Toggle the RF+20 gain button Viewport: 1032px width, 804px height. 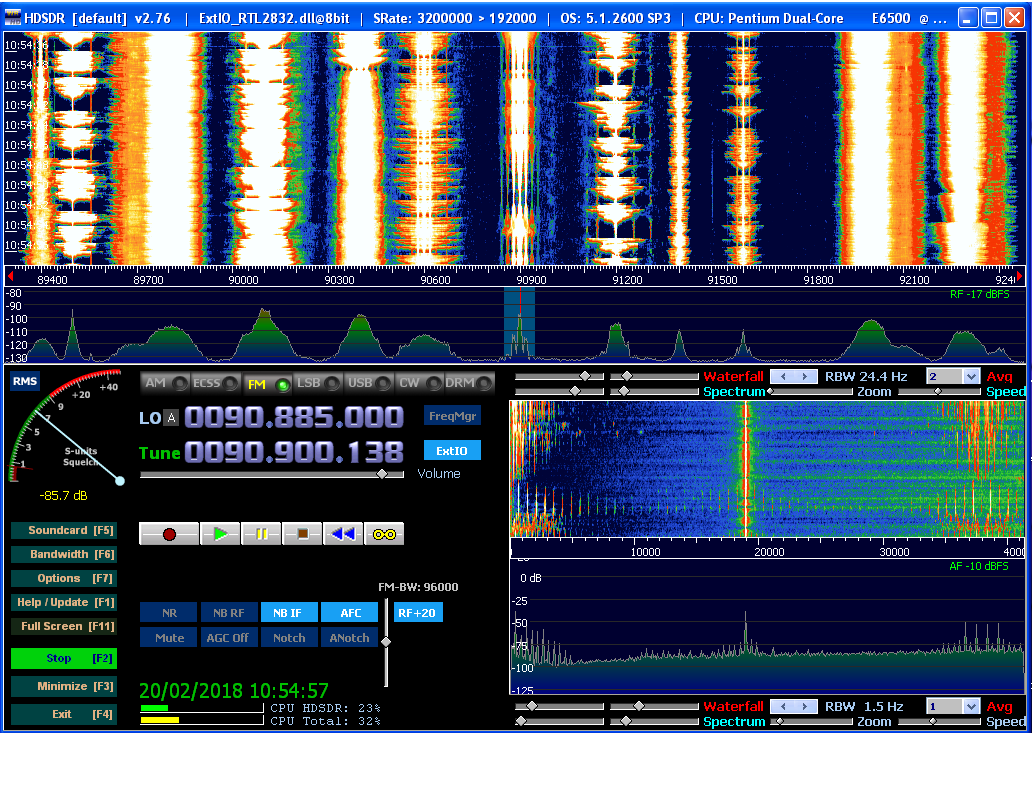pyautogui.click(x=418, y=613)
